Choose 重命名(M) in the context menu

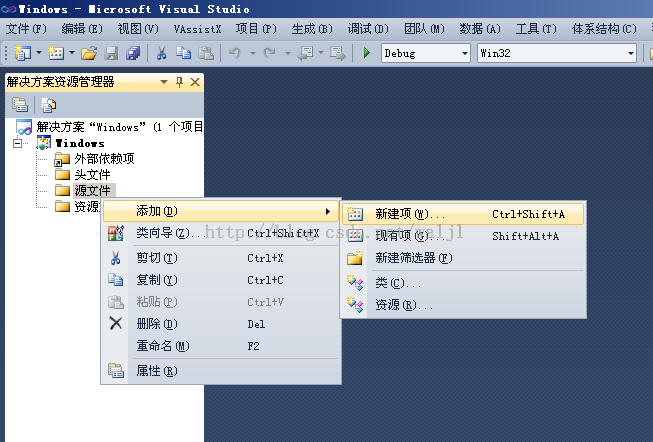pos(221,346)
